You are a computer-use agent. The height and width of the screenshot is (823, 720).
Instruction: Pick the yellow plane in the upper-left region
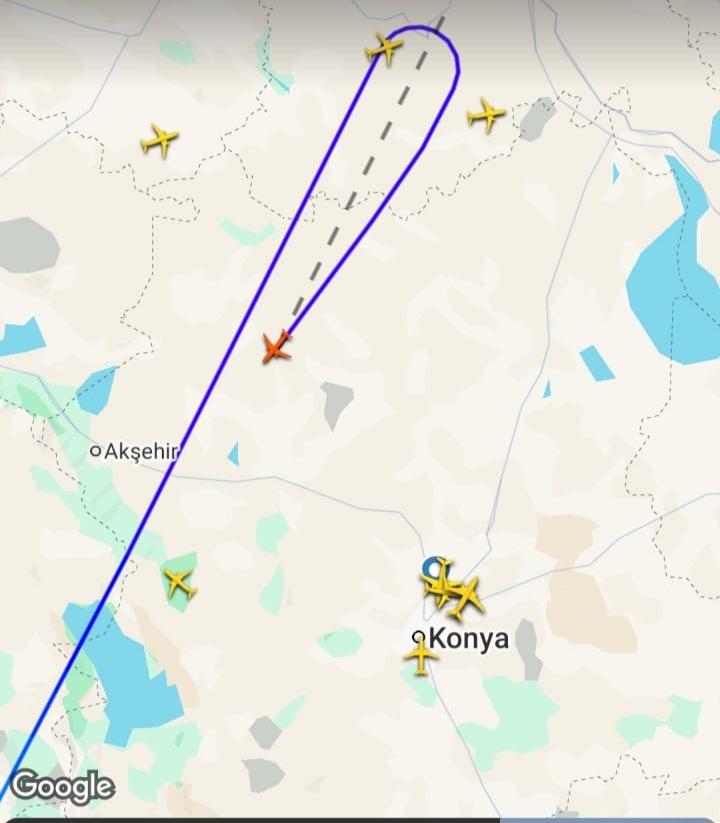point(160,140)
